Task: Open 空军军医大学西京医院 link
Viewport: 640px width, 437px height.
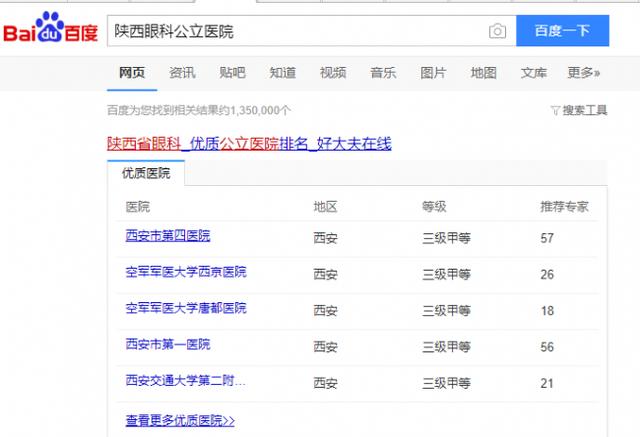Action: [x=186, y=272]
